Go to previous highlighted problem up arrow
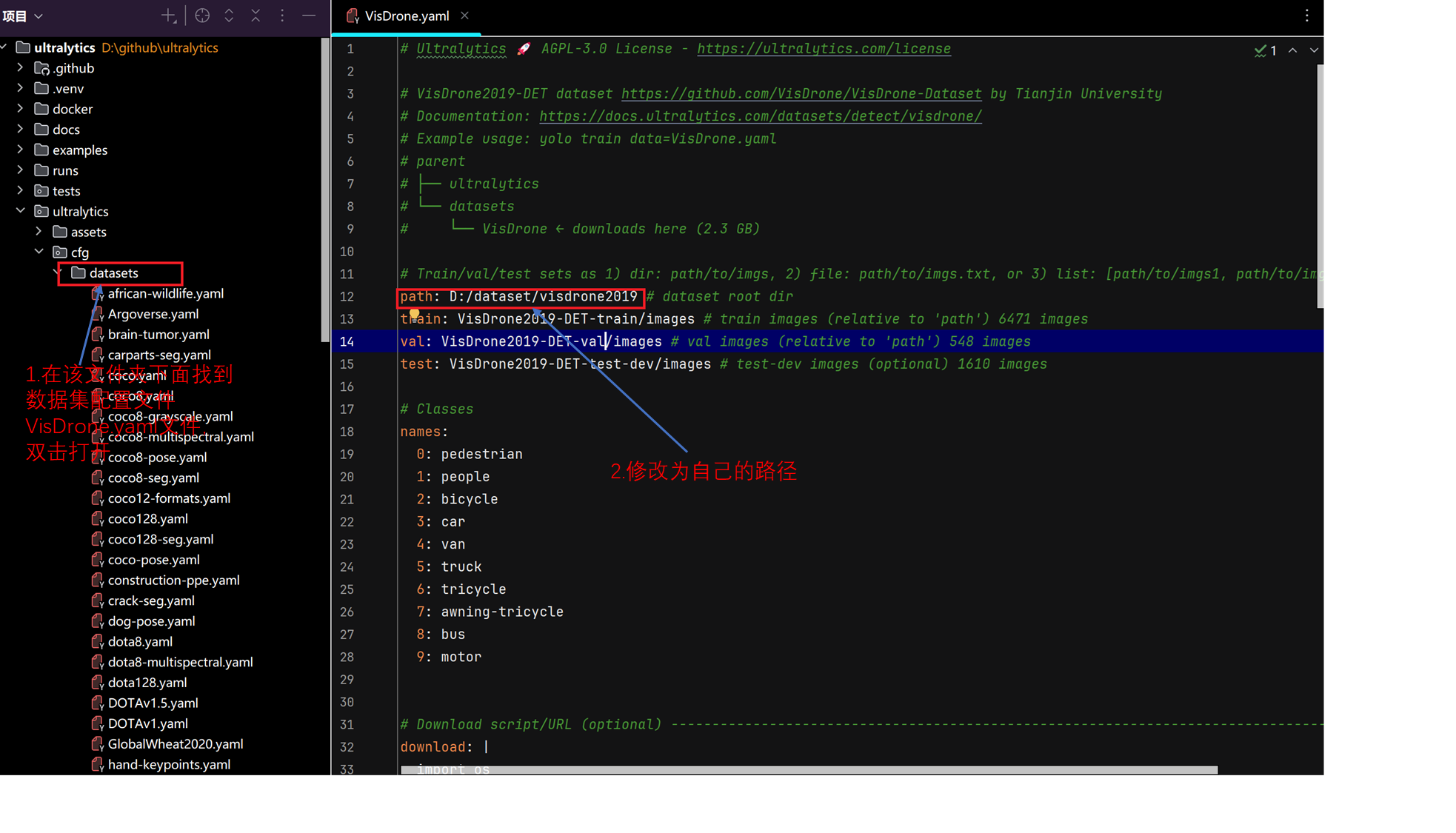This screenshot has height=833, width=1456. click(1292, 50)
